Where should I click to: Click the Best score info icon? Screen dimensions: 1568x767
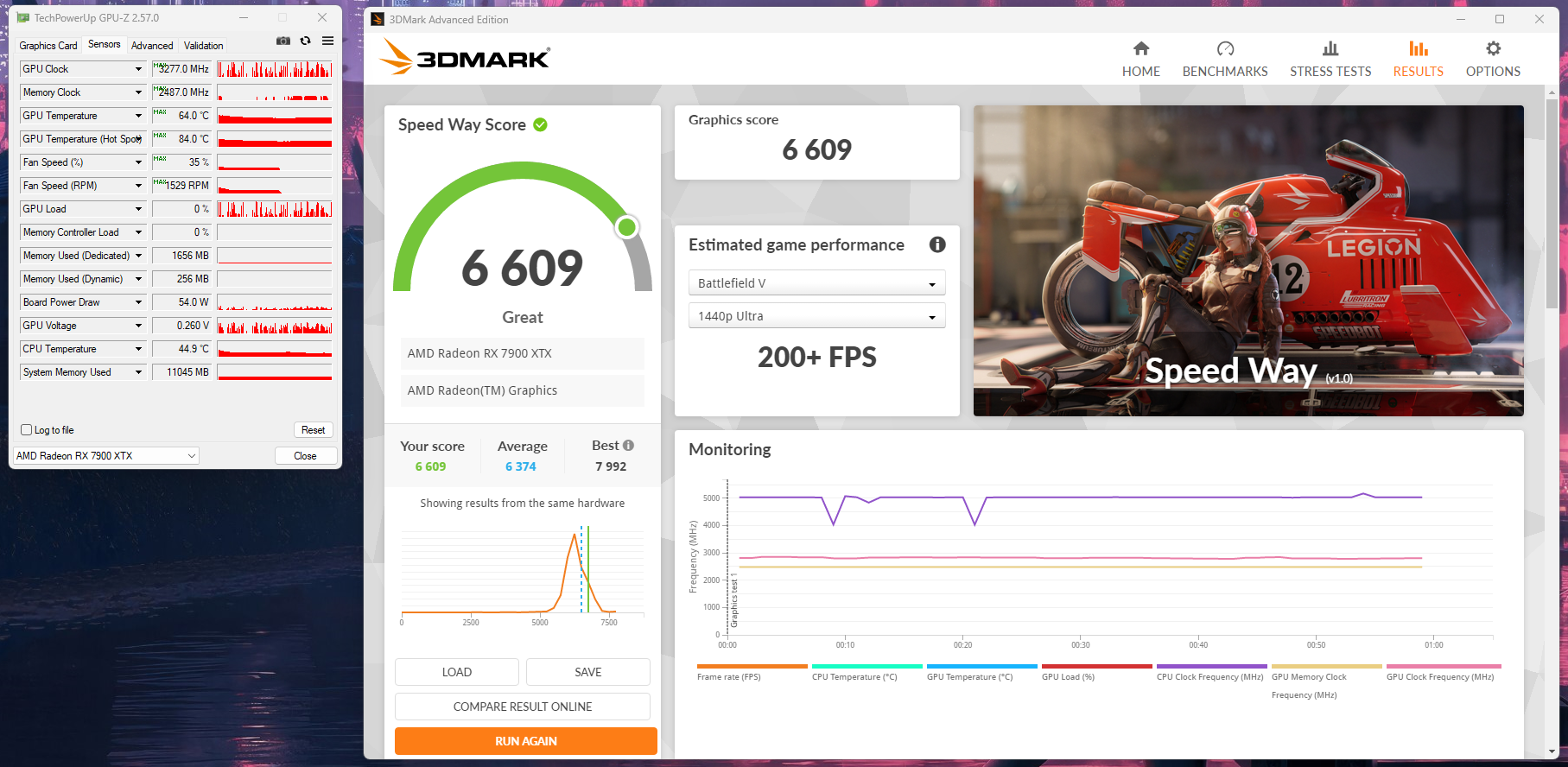pos(628,446)
